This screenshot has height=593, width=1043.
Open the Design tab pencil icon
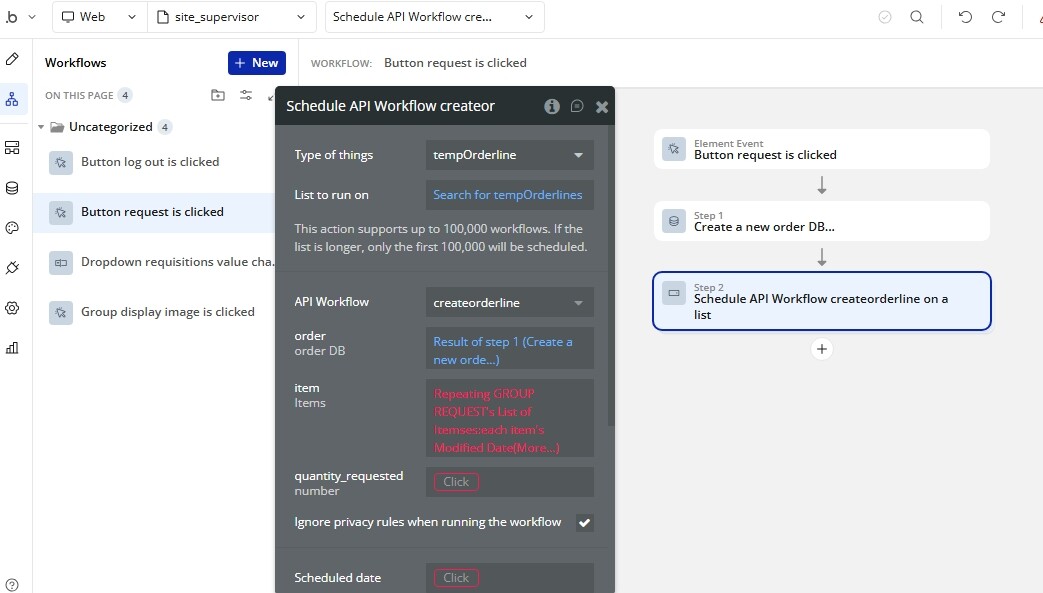point(12,59)
